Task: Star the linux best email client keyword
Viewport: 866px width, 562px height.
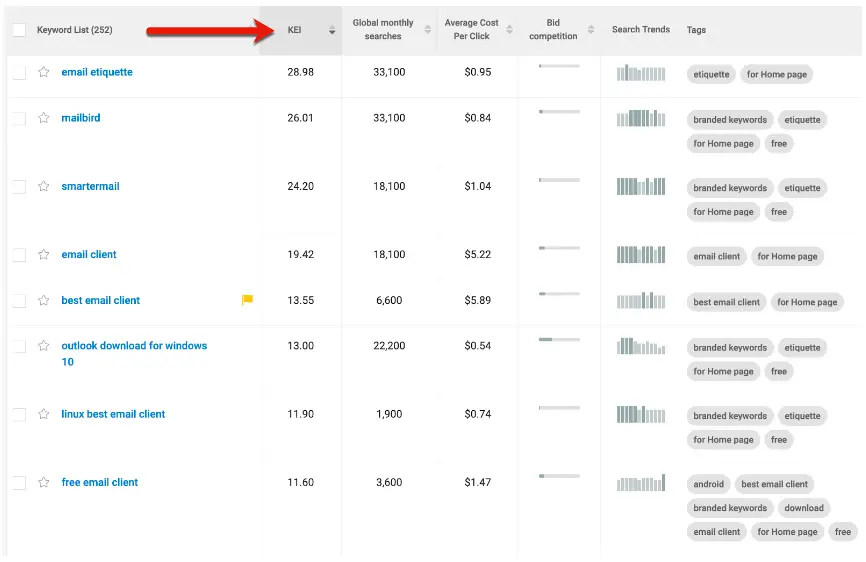Action: coord(44,414)
